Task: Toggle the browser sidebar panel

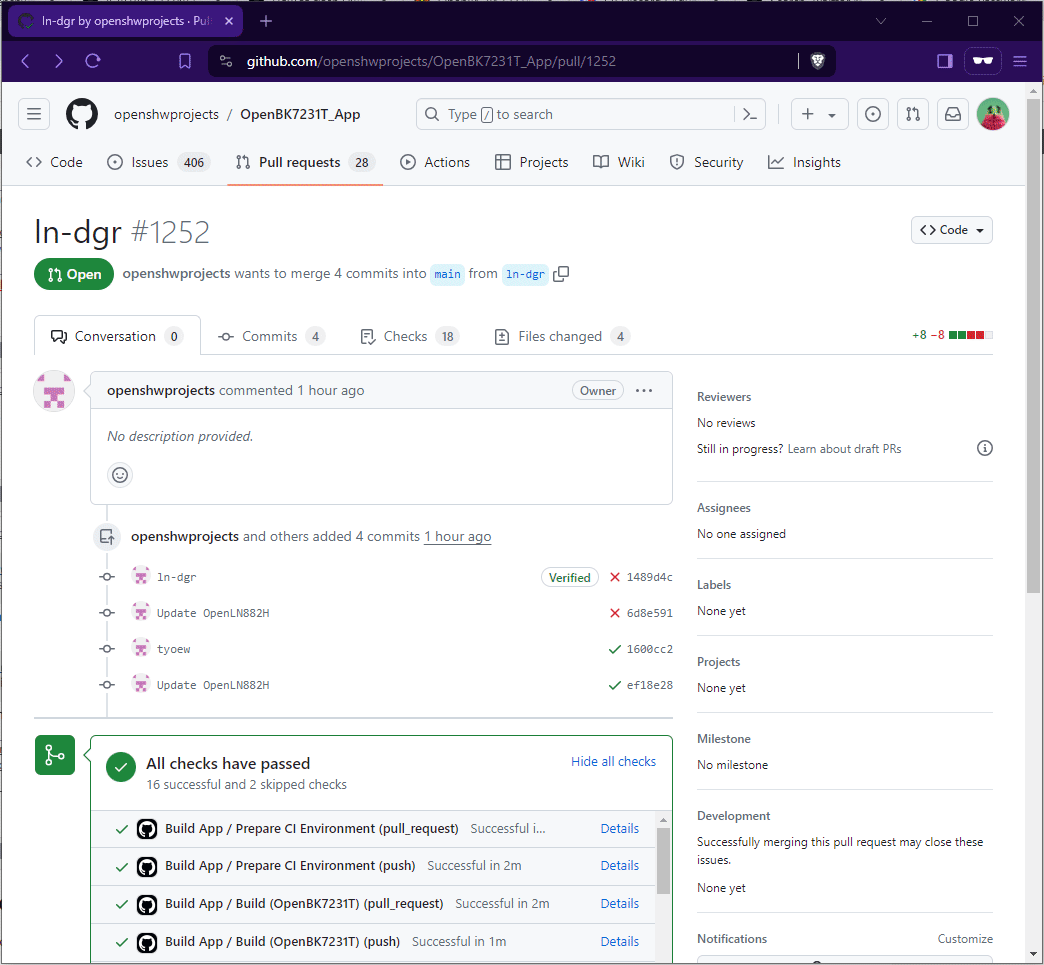Action: (944, 61)
